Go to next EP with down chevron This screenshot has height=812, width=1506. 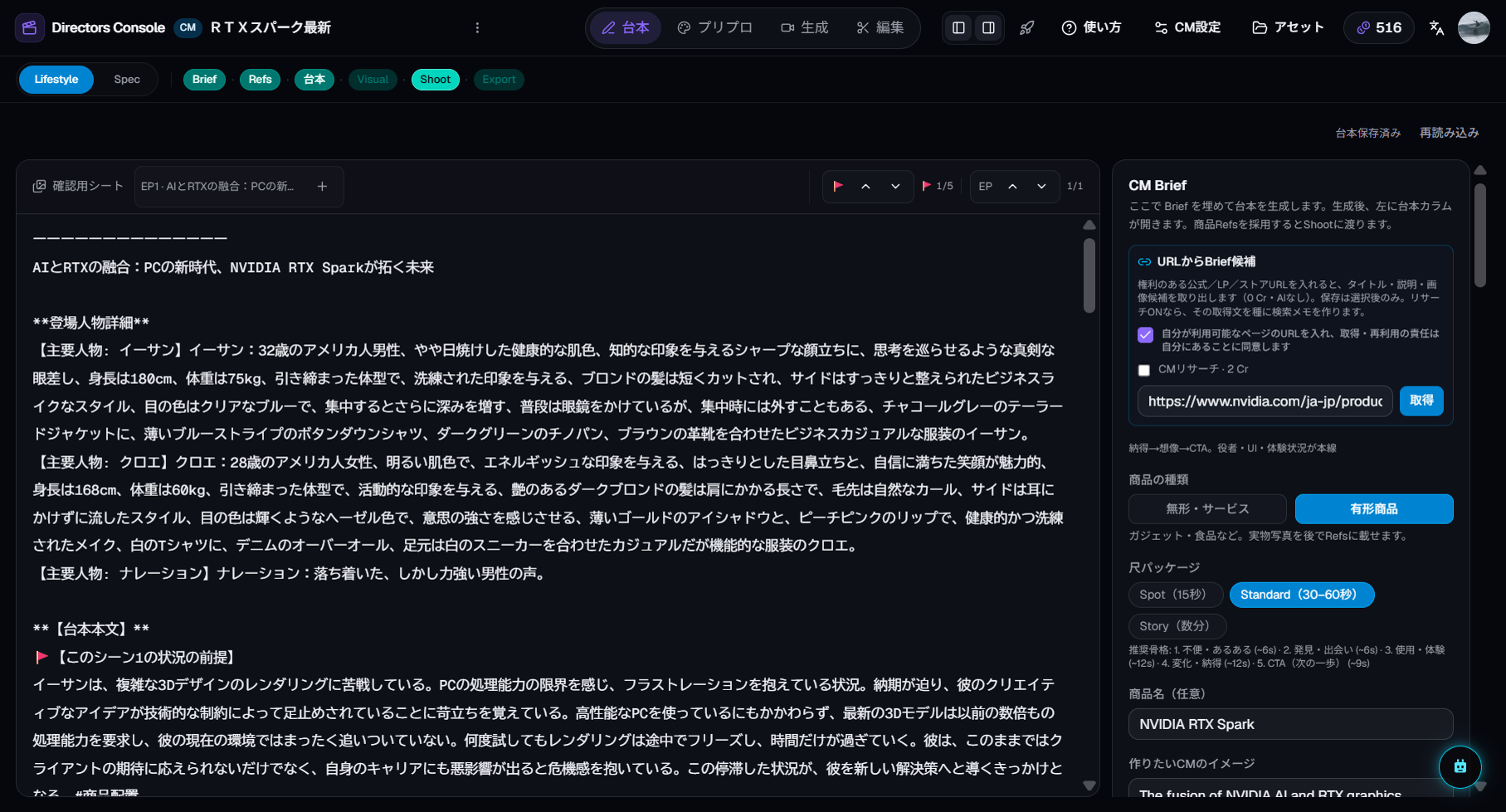(1041, 187)
